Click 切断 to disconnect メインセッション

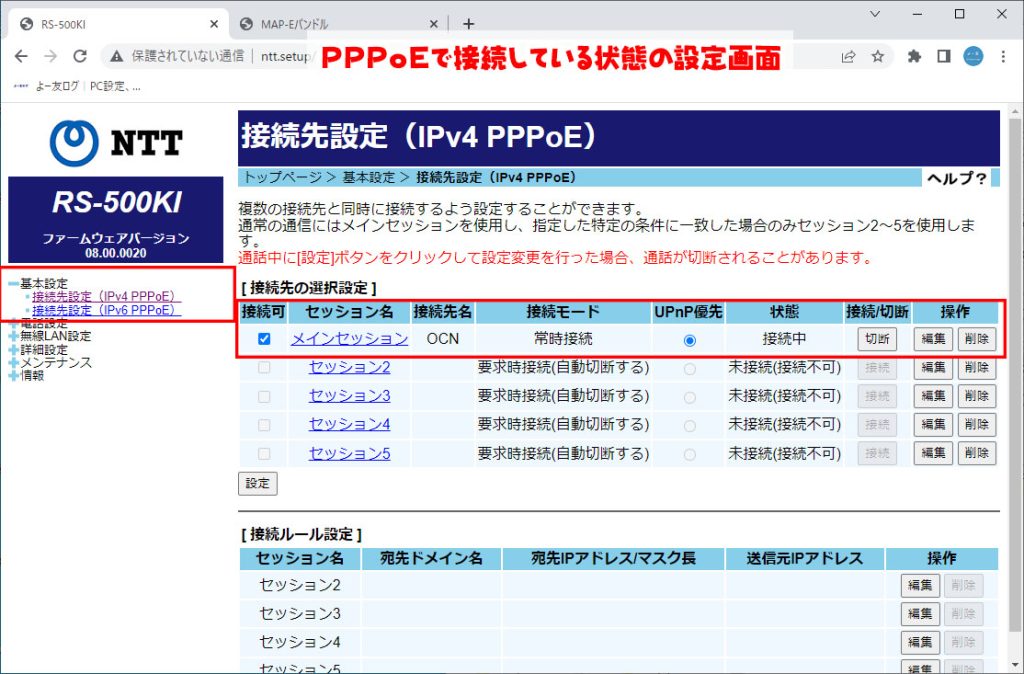(x=877, y=339)
